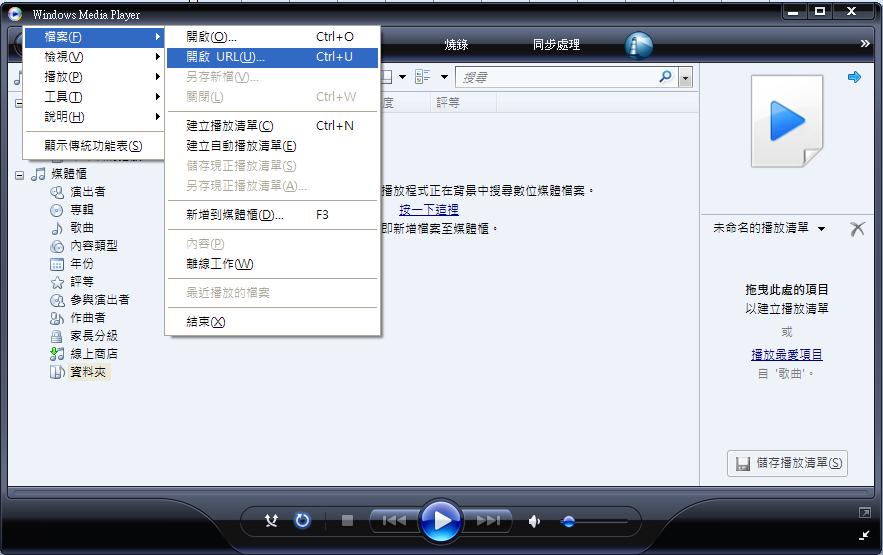Clear the list pane with the X icon
Viewport: 883px width, 555px height.
pos(857,228)
